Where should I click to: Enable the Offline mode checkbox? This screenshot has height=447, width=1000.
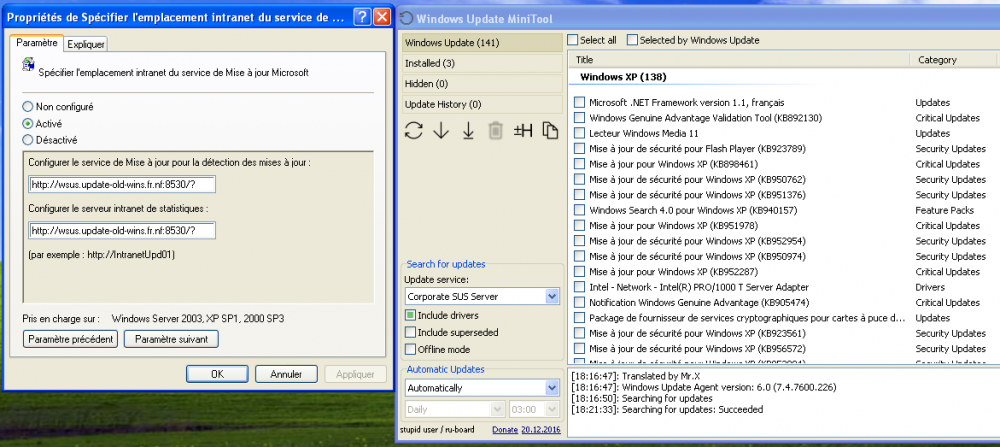click(x=410, y=349)
